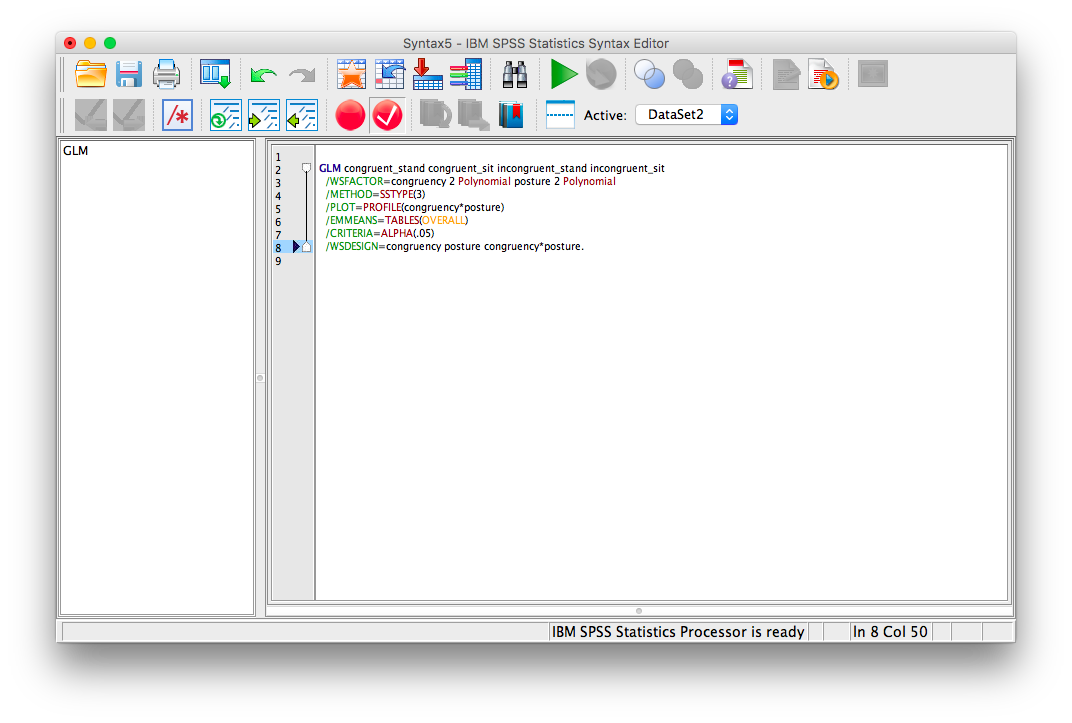Split the editor with the dashed line icon
Screen dimensions: 1072x723
click(x=560, y=115)
